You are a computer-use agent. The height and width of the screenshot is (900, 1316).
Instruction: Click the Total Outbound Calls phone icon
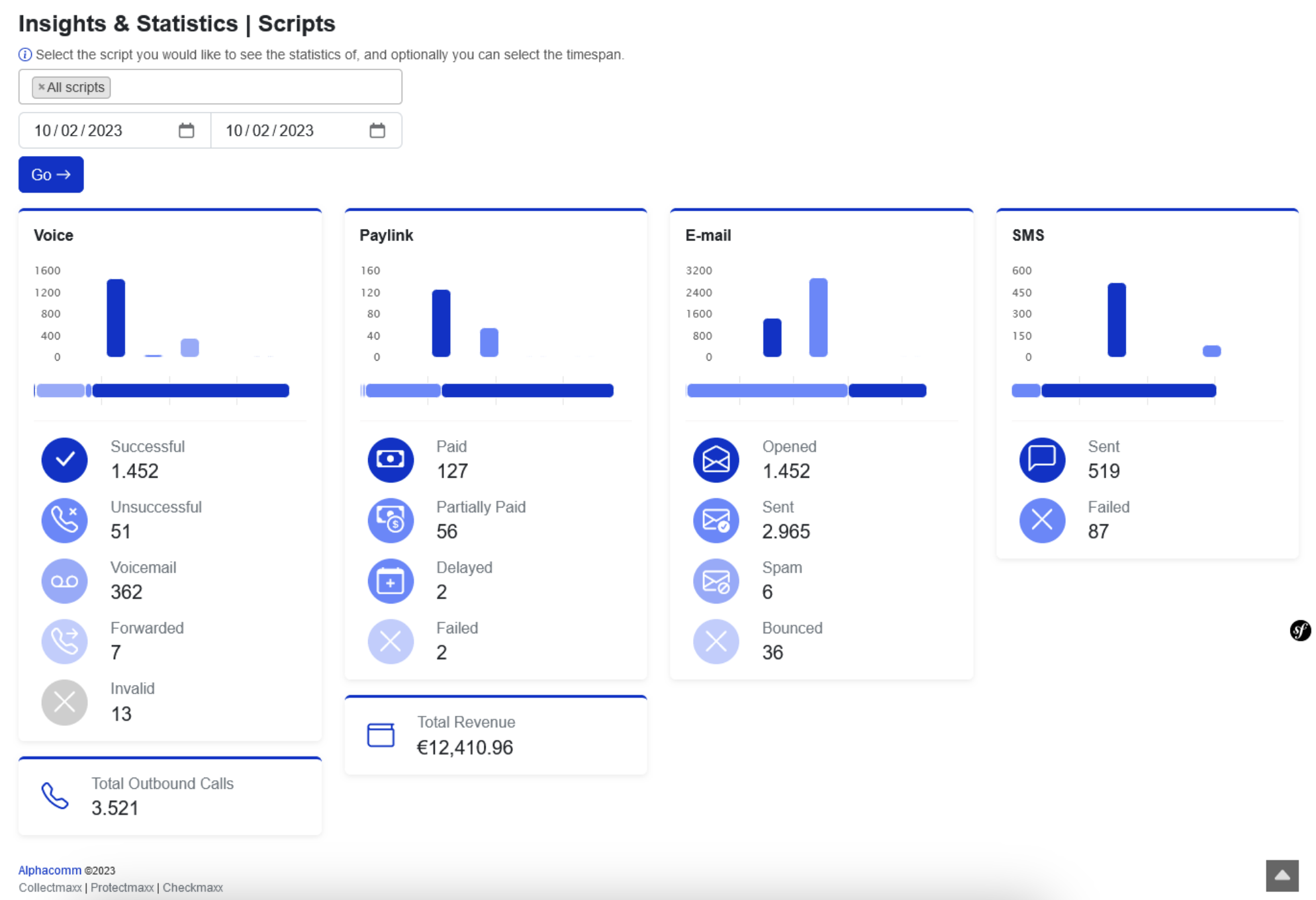(55, 796)
